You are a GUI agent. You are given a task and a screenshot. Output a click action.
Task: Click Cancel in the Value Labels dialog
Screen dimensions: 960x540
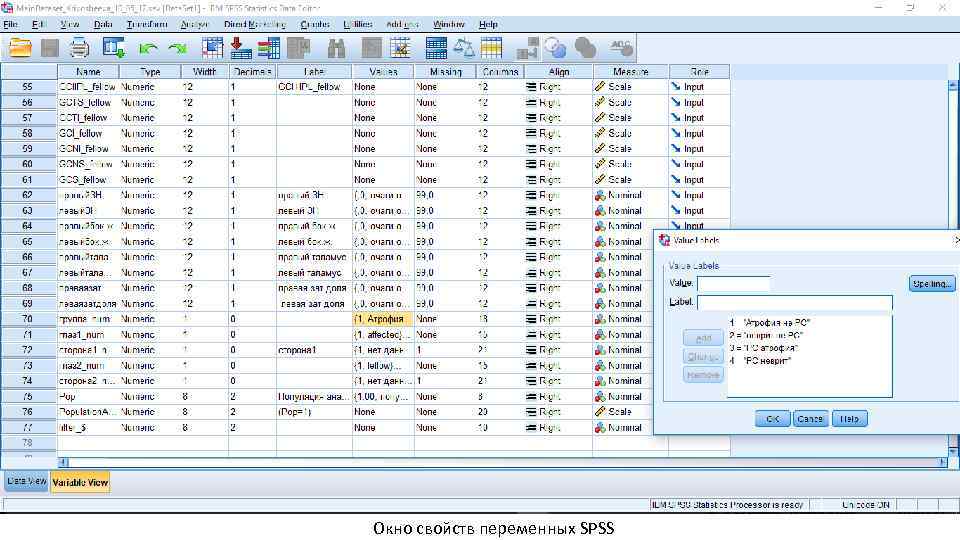(810, 419)
